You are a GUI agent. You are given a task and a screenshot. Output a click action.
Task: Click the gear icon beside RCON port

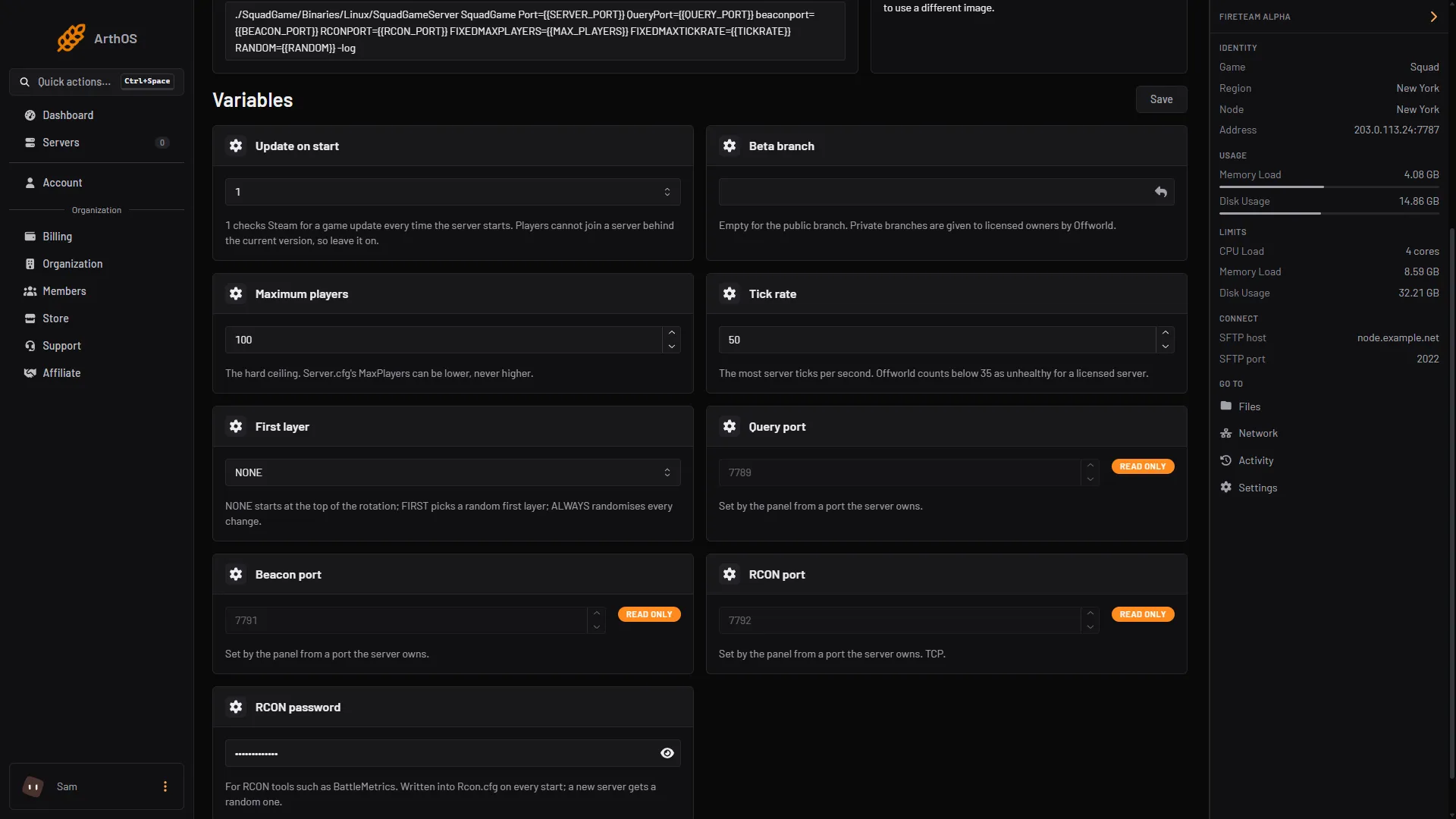point(730,574)
